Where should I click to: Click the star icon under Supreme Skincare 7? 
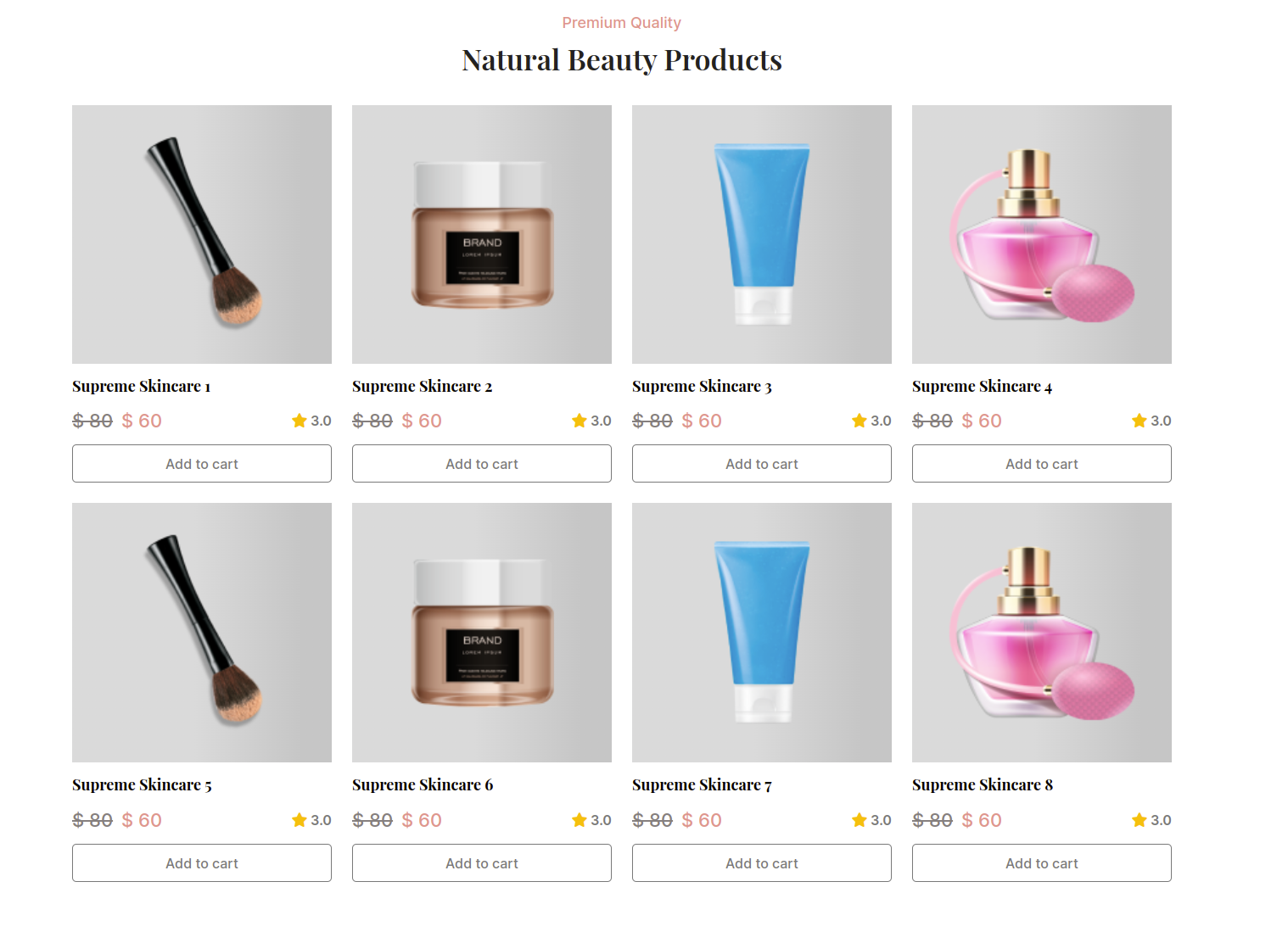860,820
